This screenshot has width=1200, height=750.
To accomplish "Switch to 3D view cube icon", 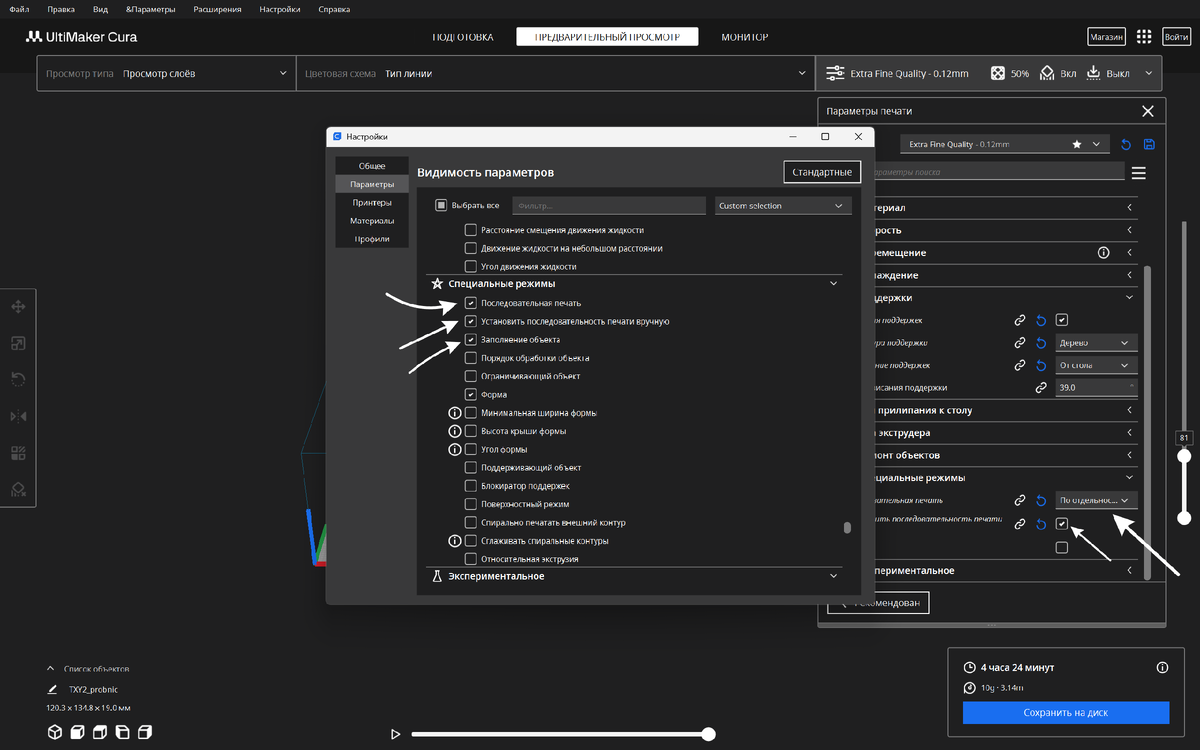I will click(55, 733).
